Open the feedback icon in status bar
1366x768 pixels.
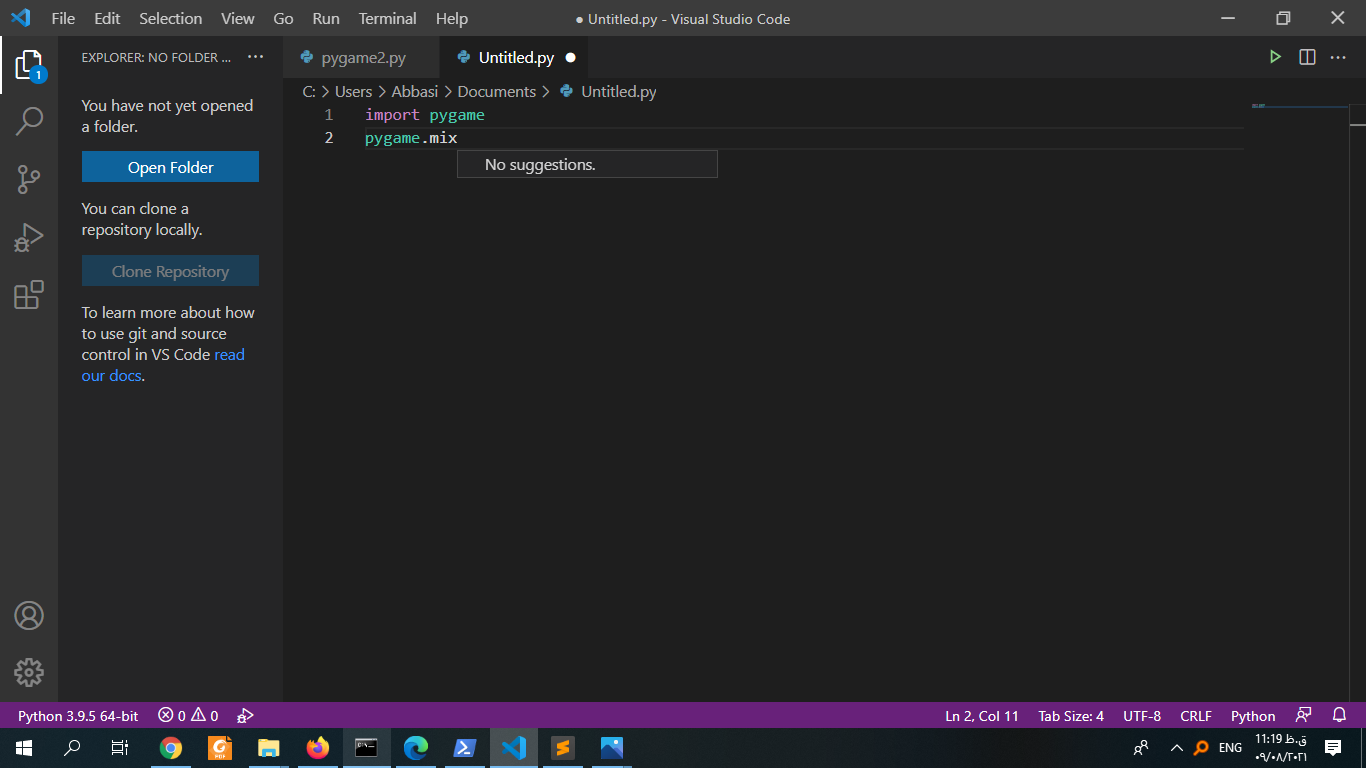tap(1303, 716)
